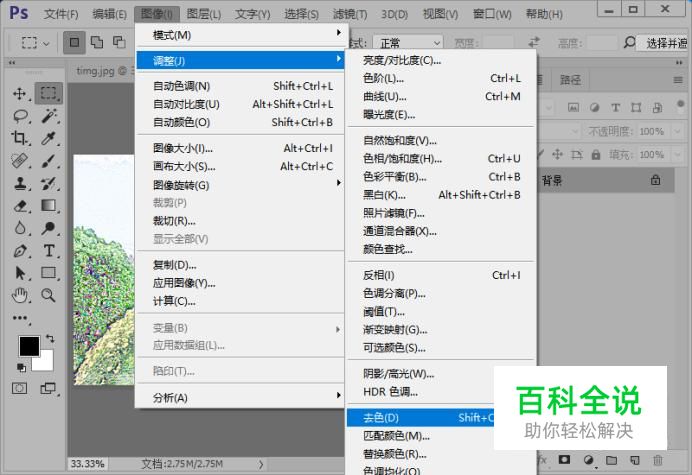Screen dimensions: 692x475
Task: Select the Blur tool
Action: 20,228
